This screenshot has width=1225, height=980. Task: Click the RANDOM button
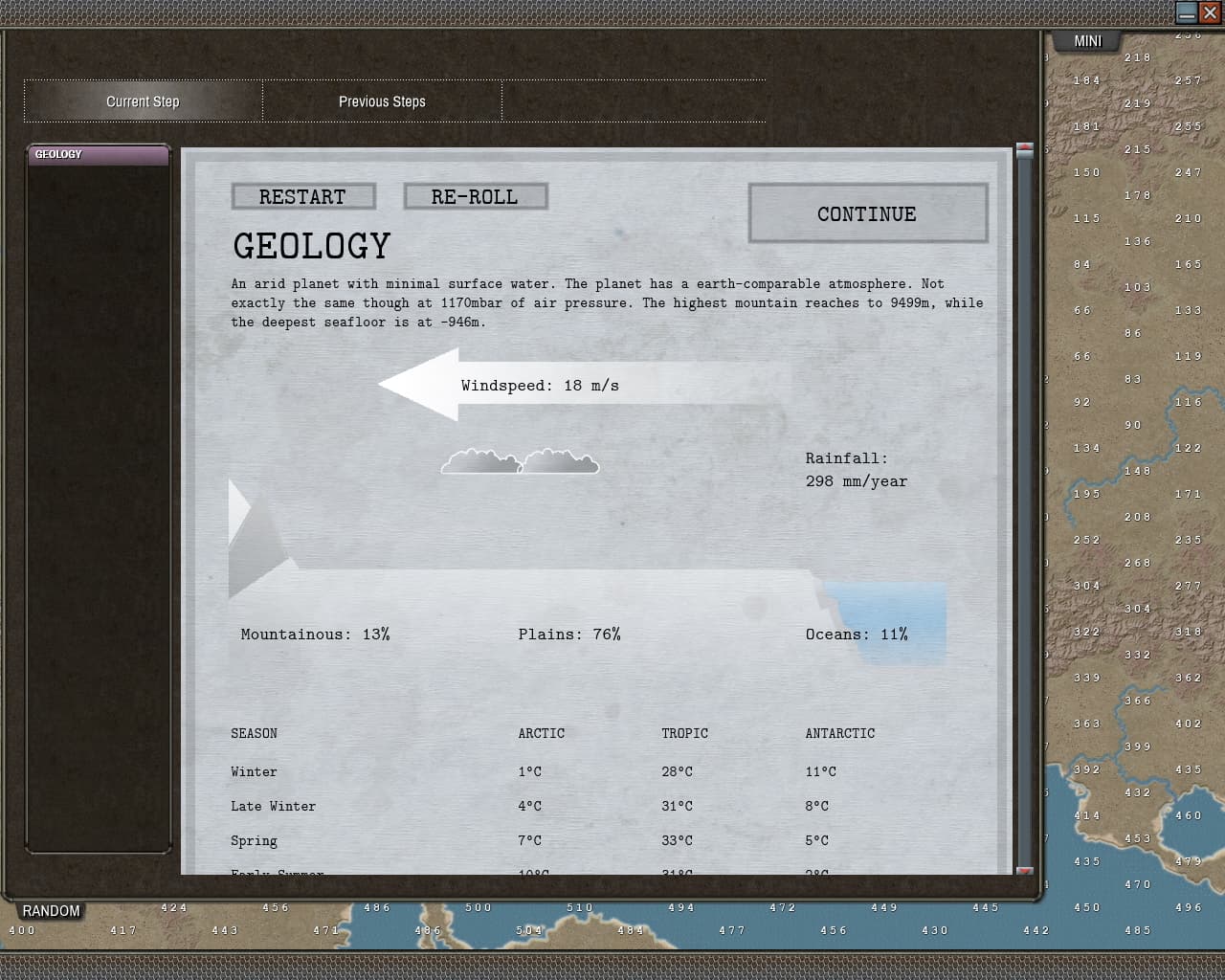[51, 911]
